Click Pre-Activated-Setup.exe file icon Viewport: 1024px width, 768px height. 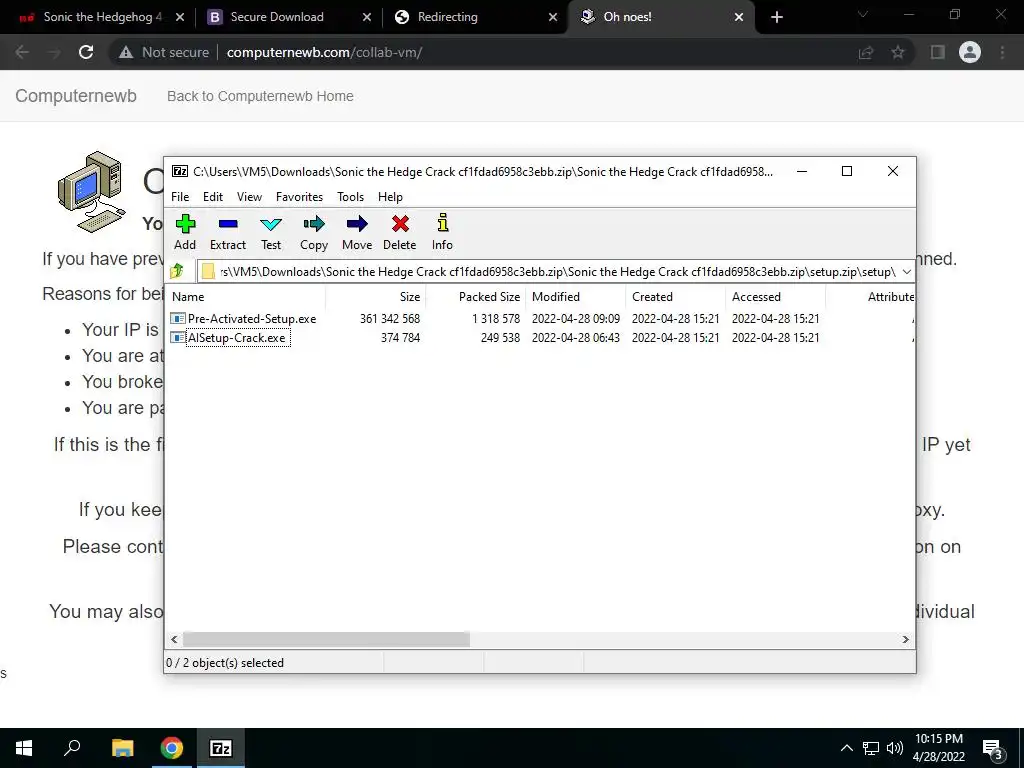[178, 319]
